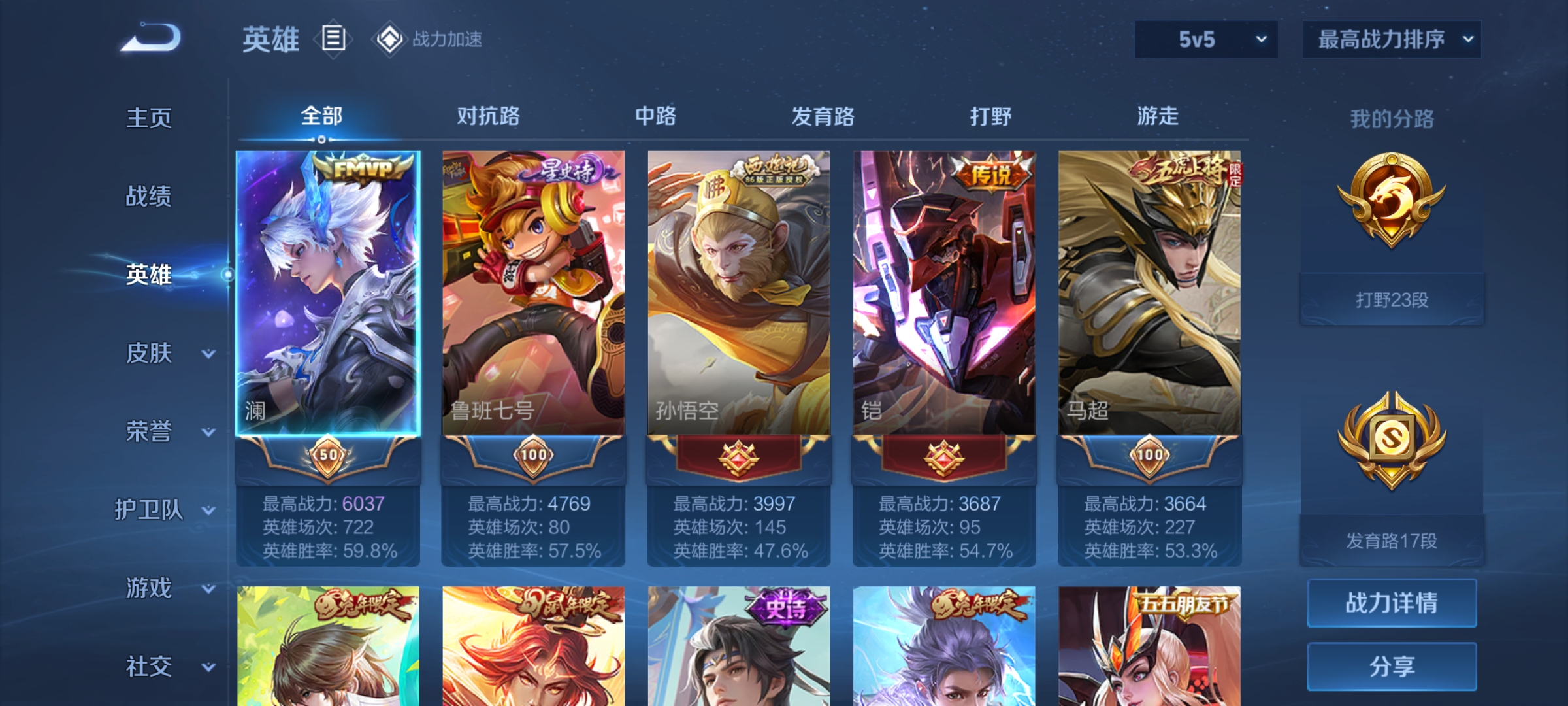The height and width of the screenshot is (706, 1568).
Task: Open the 最高战力排序 sort dropdown
Action: [1392, 39]
